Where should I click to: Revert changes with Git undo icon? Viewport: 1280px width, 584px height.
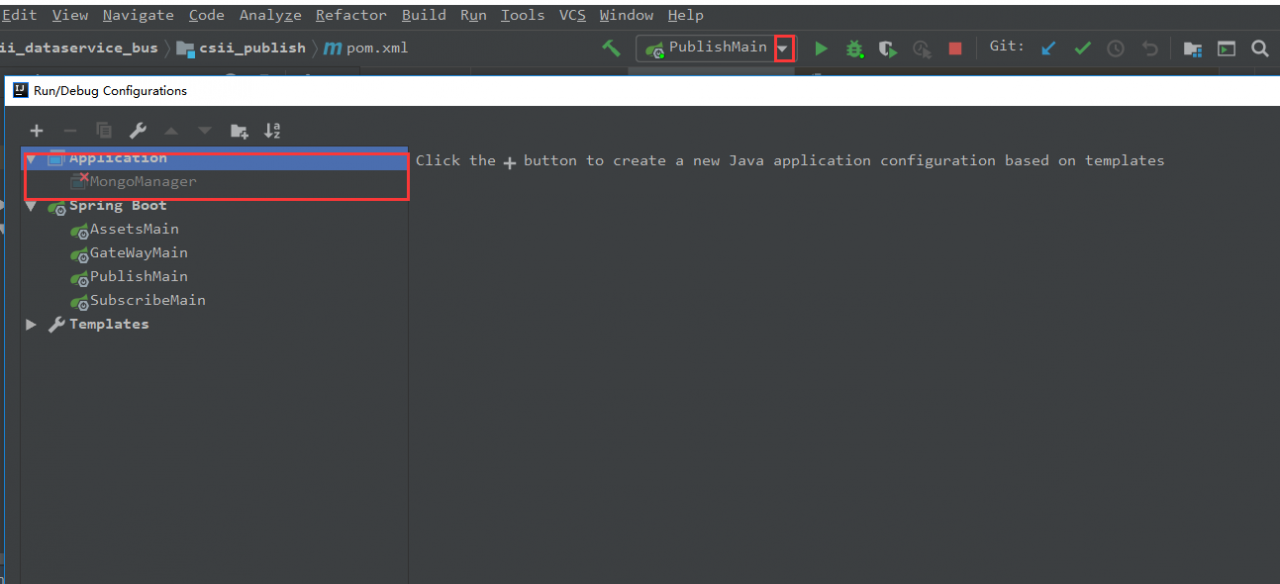pos(1150,48)
